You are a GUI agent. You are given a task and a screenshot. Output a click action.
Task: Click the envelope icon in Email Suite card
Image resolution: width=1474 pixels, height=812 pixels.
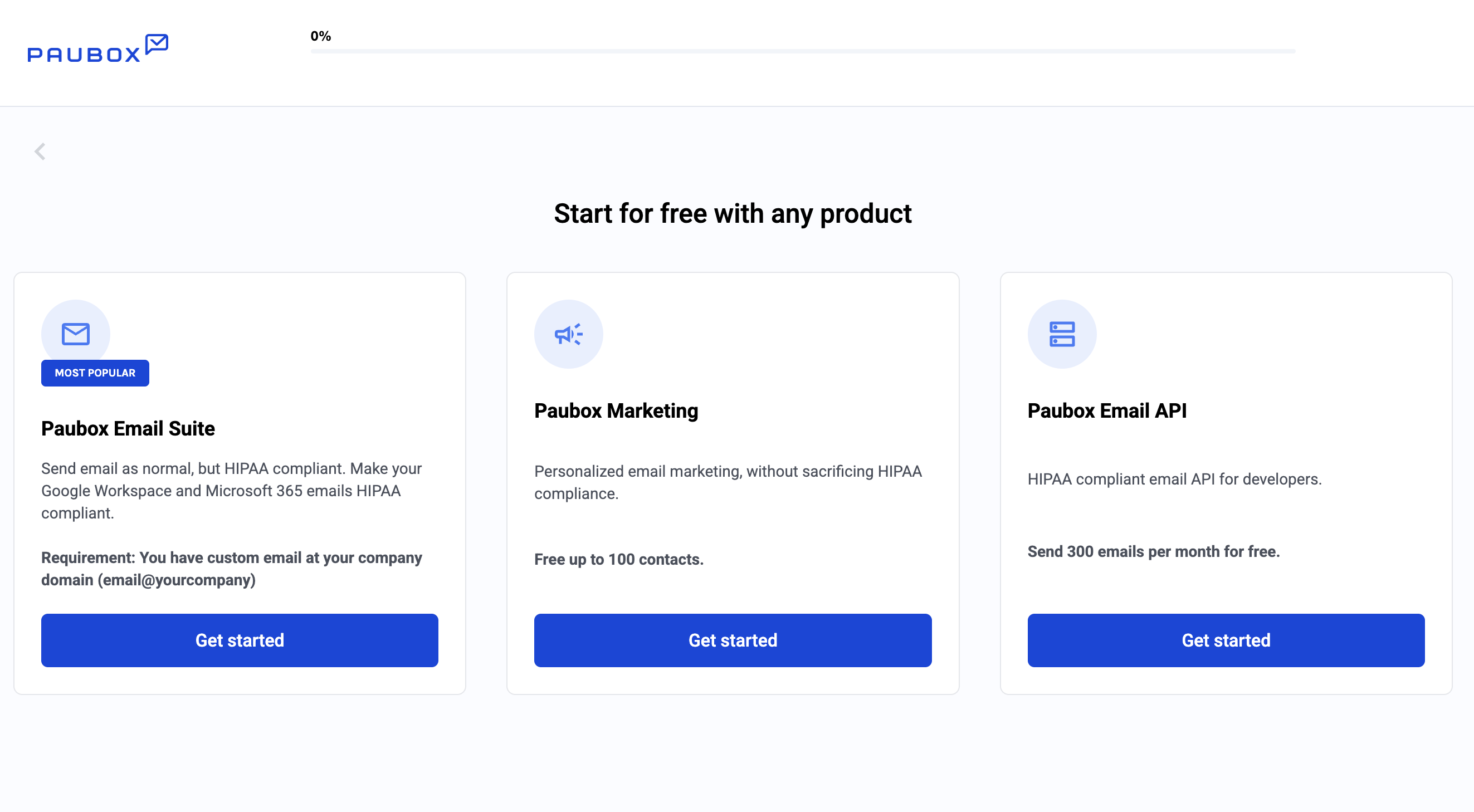click(76, 334)
